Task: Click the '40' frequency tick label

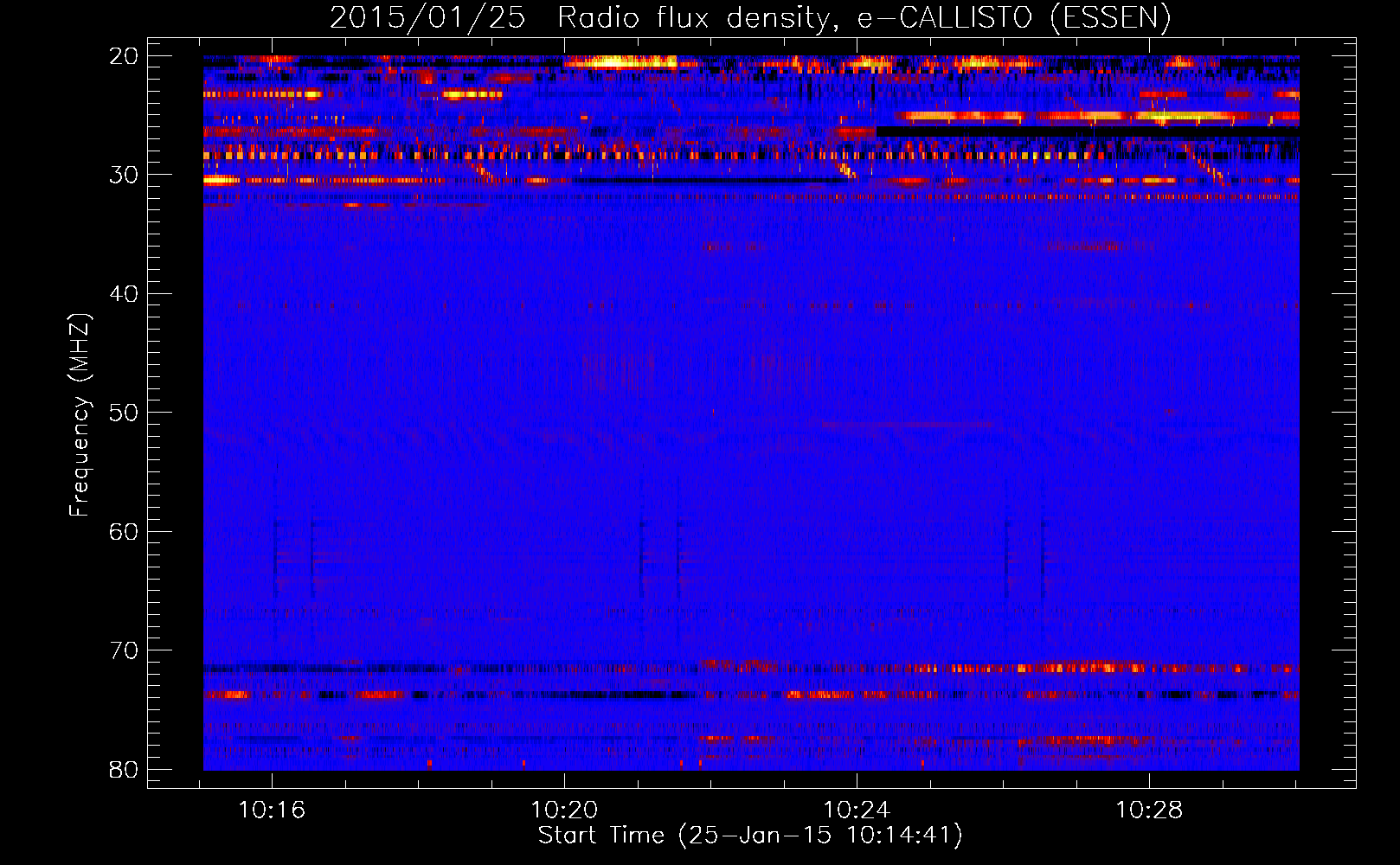Action: tap(124, 294)
